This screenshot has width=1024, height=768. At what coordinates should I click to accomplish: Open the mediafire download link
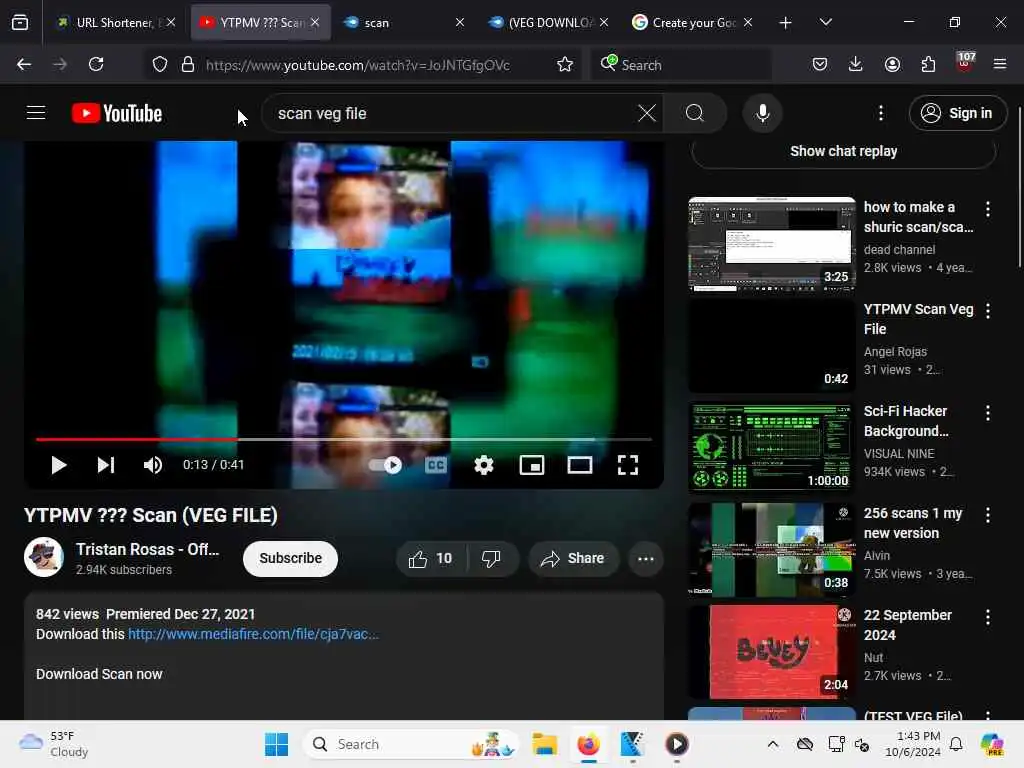coord(253,634)
